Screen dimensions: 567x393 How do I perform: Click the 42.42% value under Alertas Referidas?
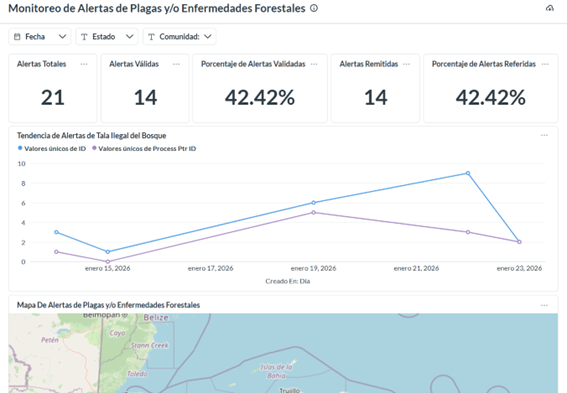(491, 97)
